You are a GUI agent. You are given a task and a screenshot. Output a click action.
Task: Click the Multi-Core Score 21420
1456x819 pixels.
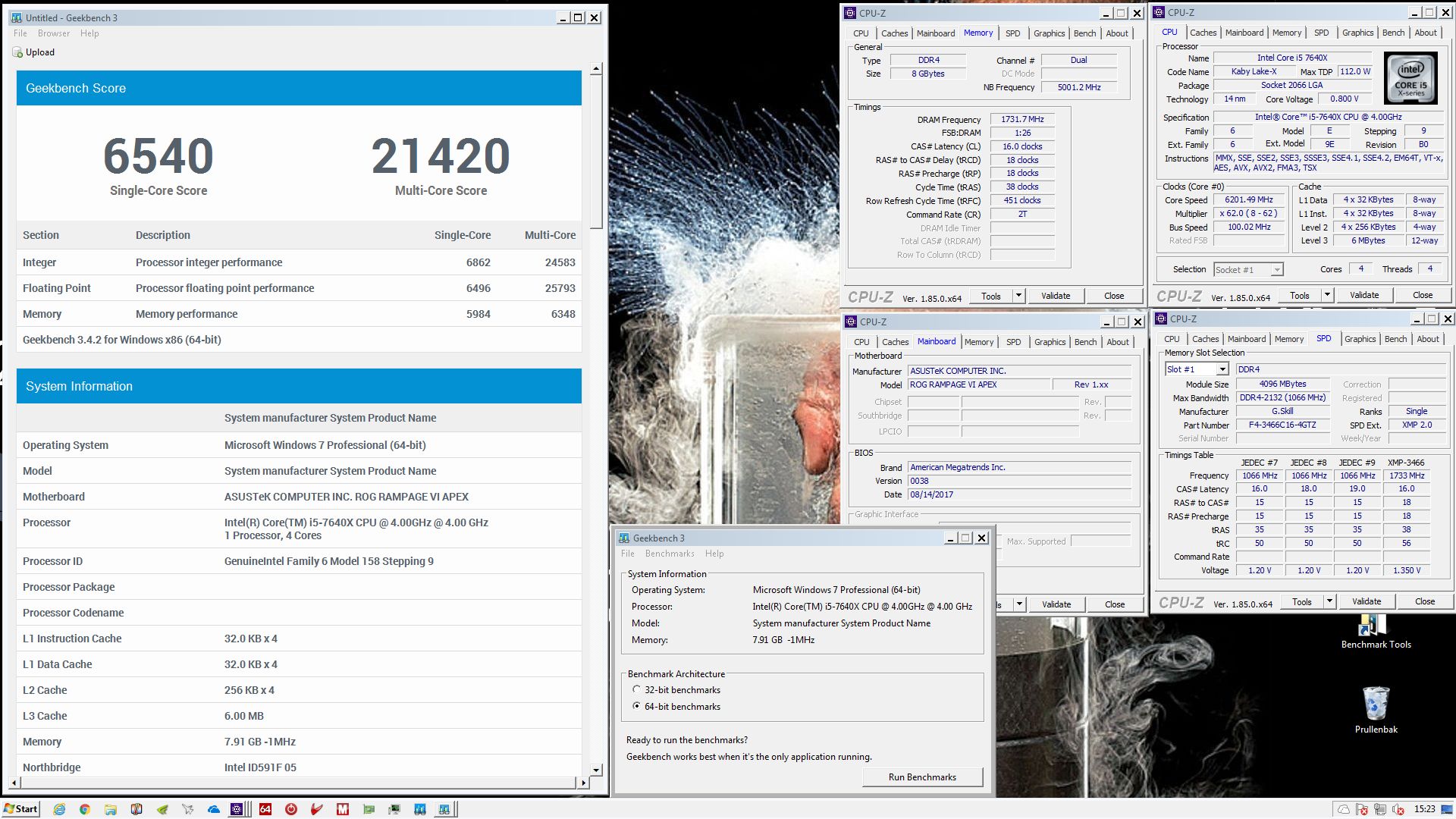click(441, 155)
